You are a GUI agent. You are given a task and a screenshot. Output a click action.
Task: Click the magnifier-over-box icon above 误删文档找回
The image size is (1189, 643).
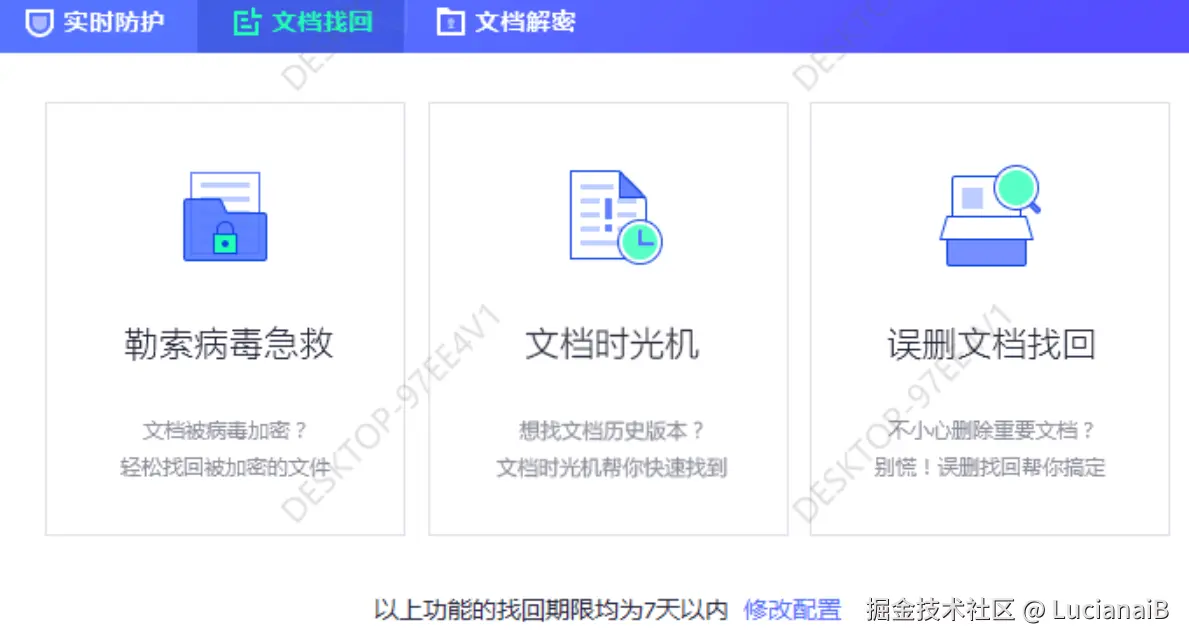[985, 215]
